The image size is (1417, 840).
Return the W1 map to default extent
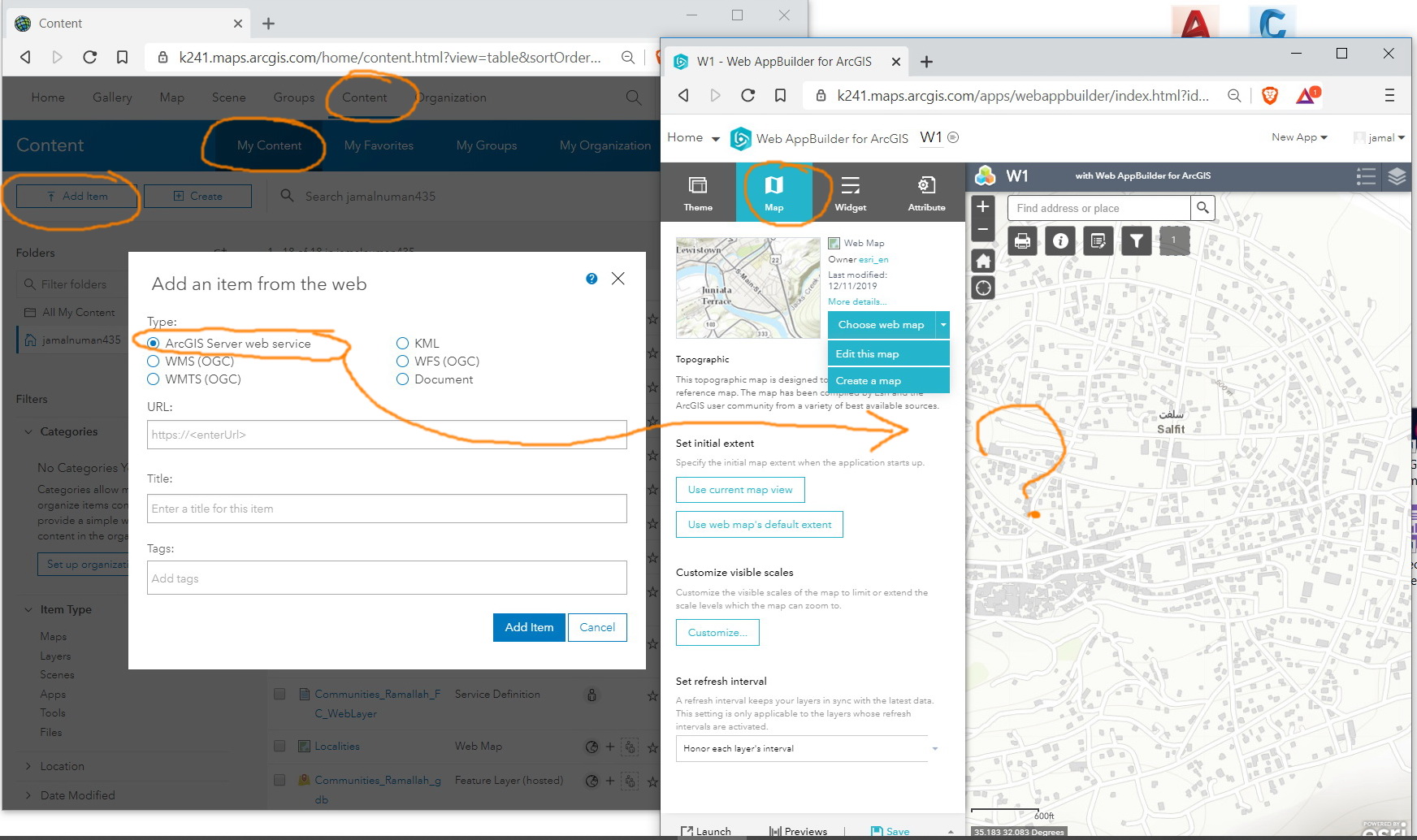click(983, 261)
